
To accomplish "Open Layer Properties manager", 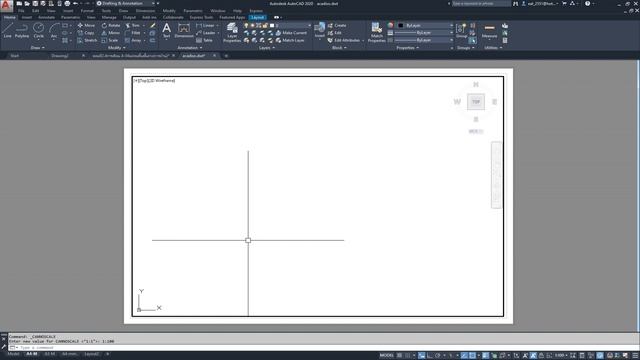I will 232,33.
